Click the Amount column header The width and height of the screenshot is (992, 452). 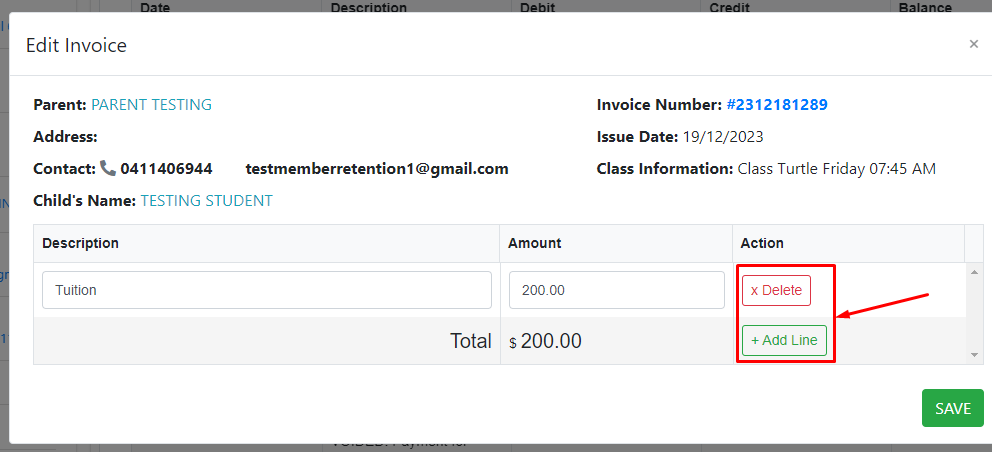point(535,243)
